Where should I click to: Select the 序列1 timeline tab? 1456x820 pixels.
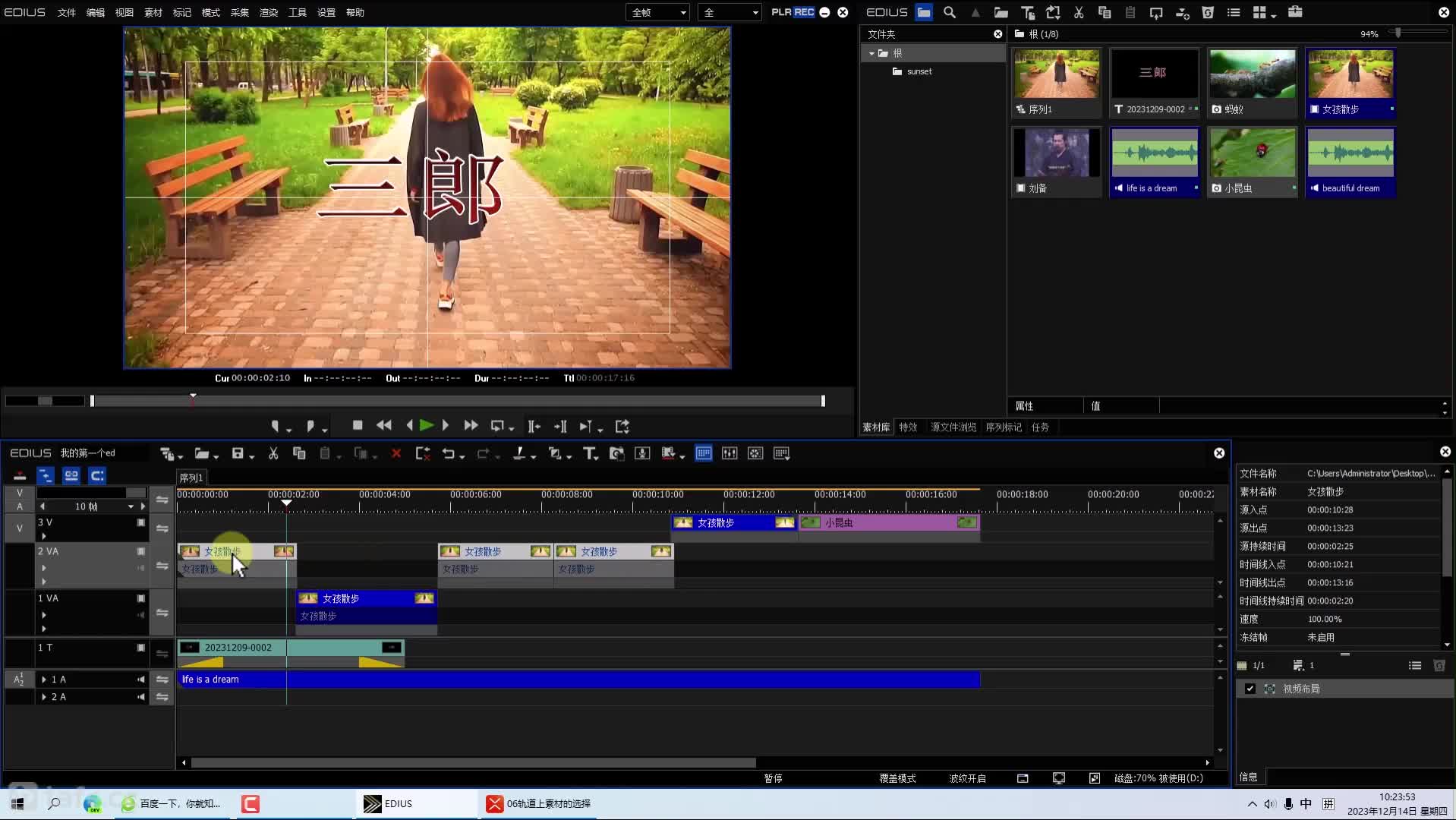click(191, 478)
